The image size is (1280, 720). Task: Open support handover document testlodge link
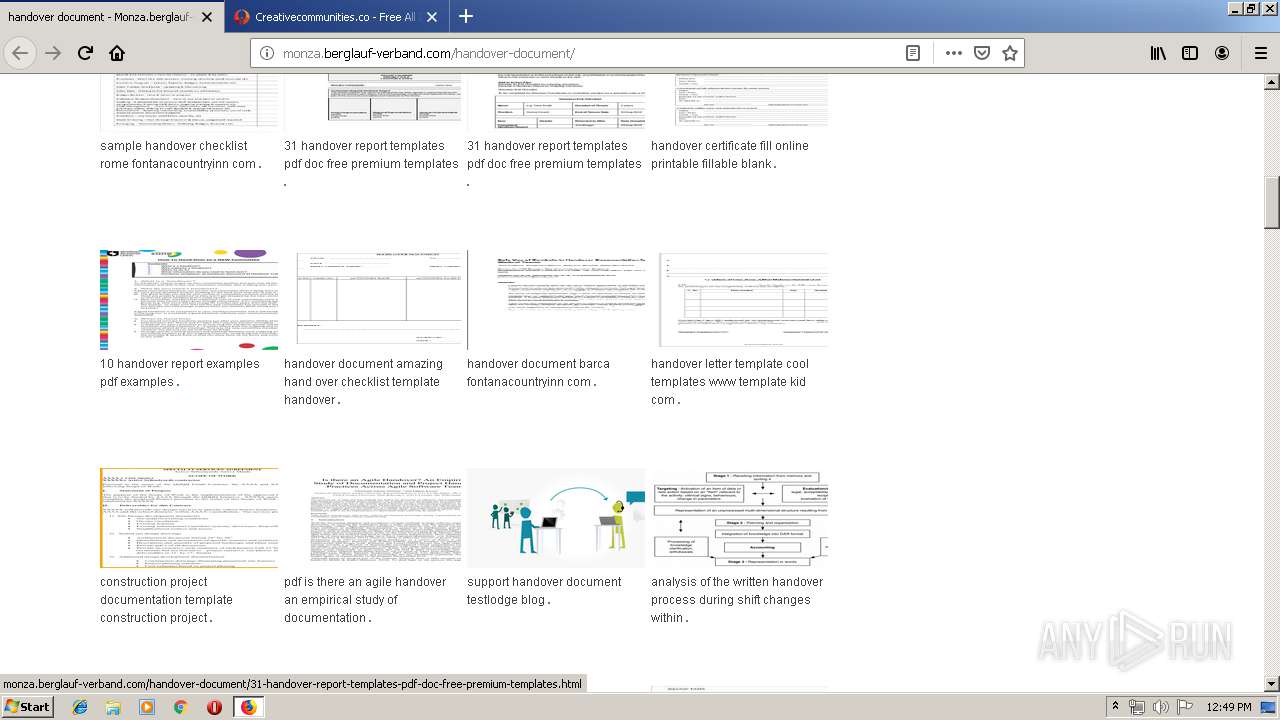(x=544, y=591)
